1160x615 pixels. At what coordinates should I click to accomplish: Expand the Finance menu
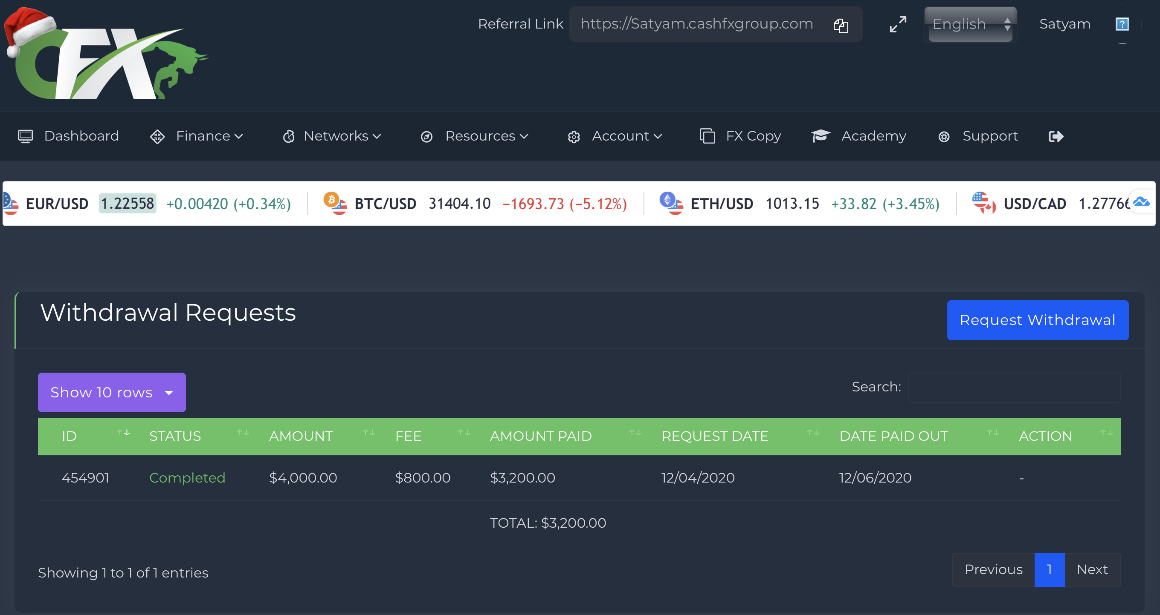198,136
